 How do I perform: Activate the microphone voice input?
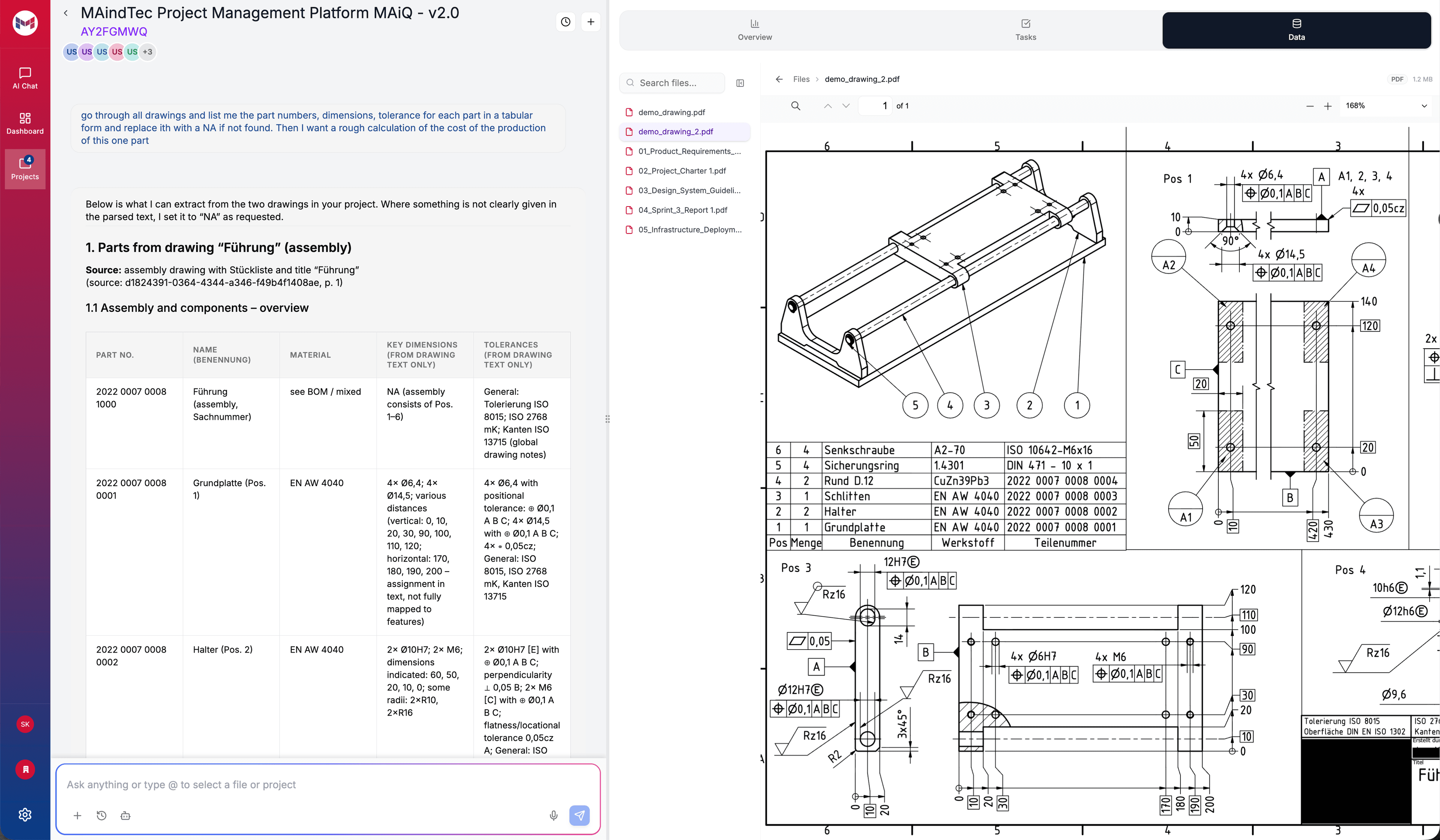[553, 815]
